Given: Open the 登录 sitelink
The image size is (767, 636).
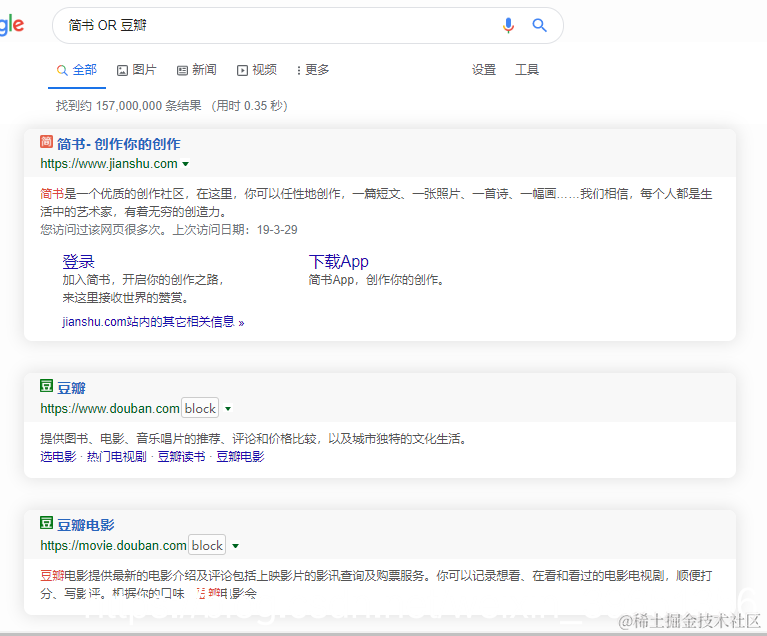Looking at the screenshot, I should [78, 262].
